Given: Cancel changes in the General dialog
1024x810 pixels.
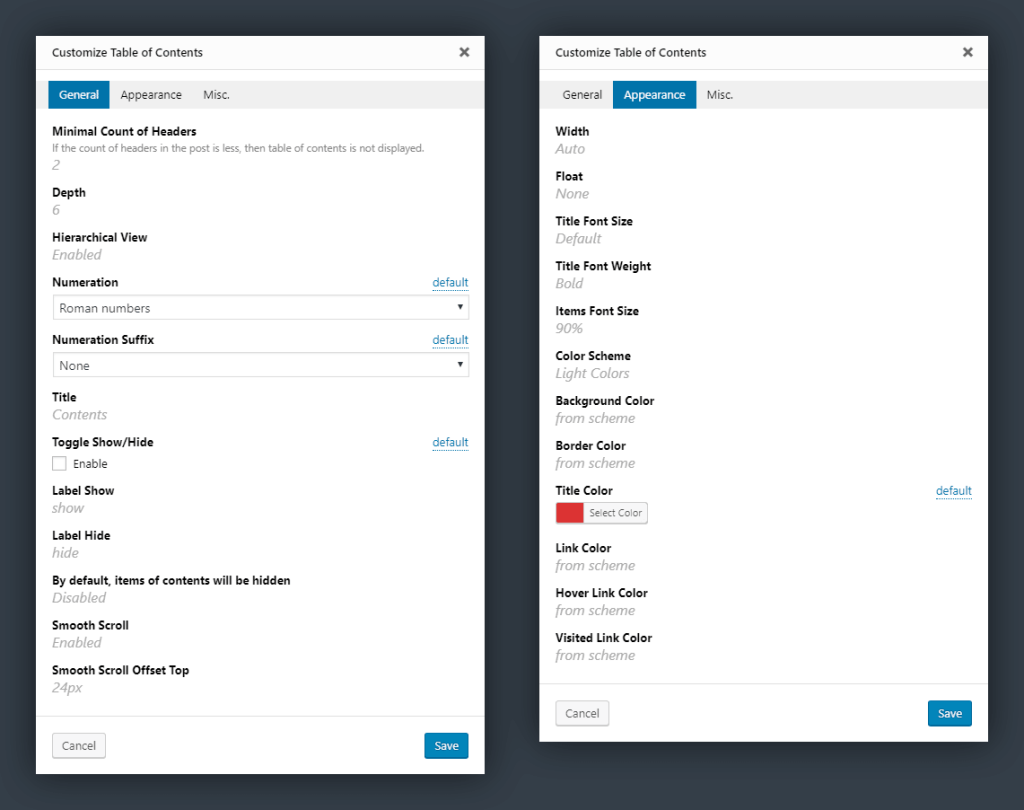Looking at the screenshot, I should 78,745.
